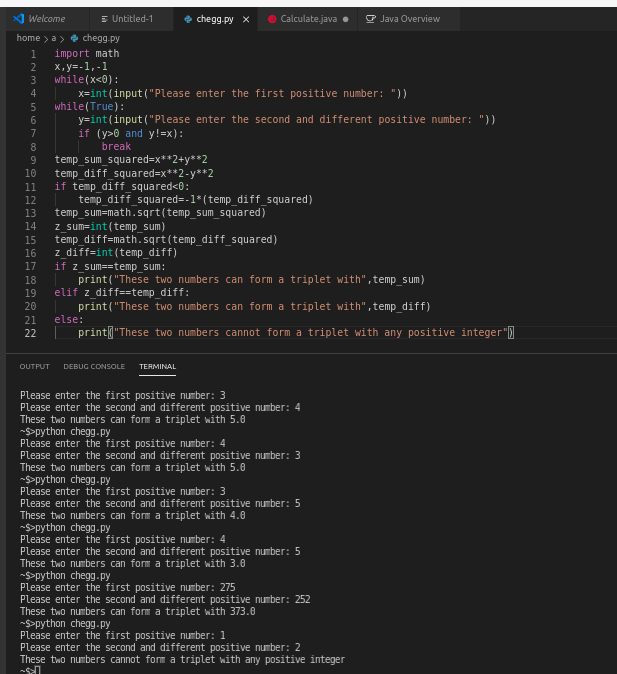
Task: Switch to the Calculate.java tab
Action: click(309, 19)
